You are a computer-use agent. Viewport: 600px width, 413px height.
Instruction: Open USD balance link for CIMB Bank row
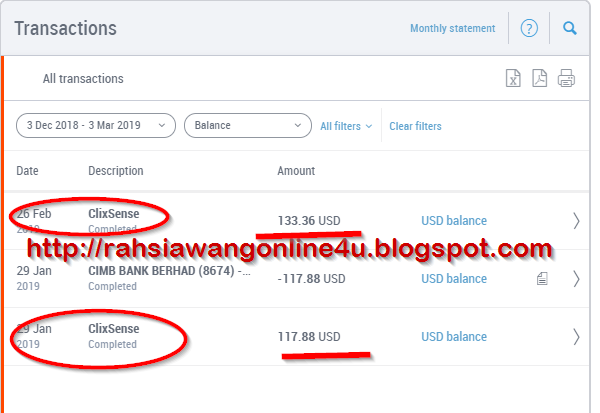(x=454, y=279)
